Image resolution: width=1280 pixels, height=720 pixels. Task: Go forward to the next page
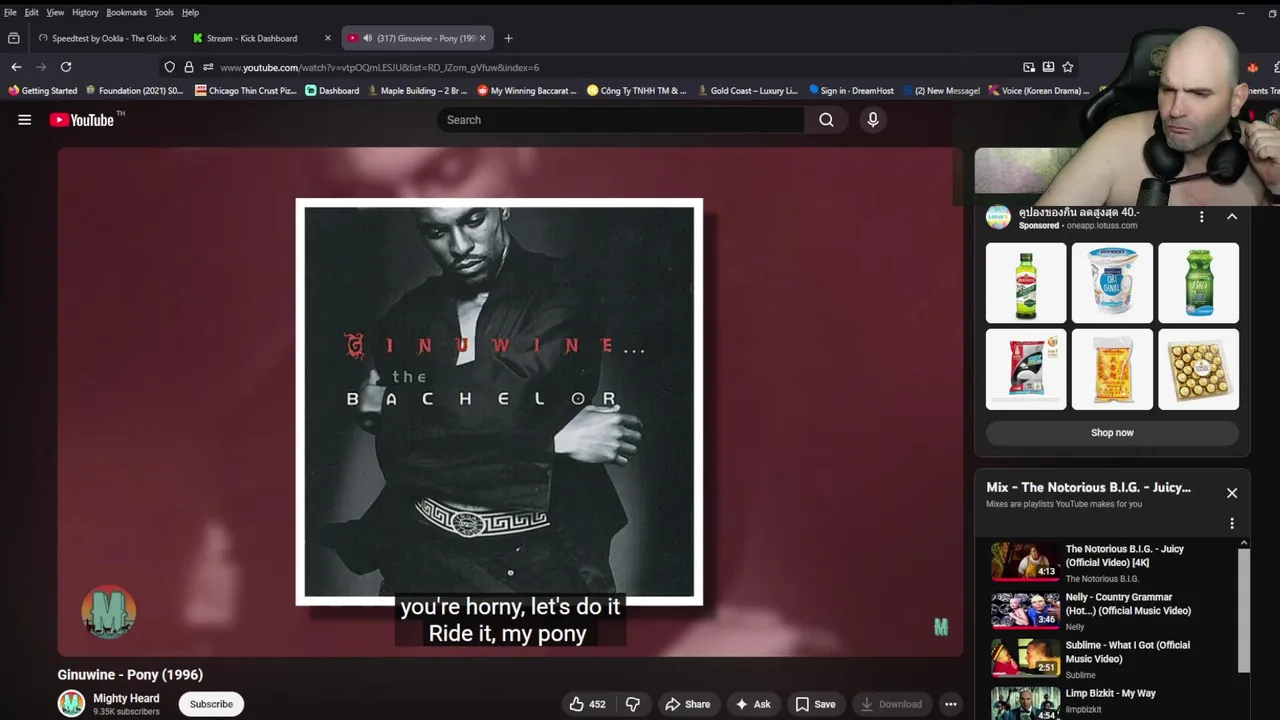tap(41, 67)
